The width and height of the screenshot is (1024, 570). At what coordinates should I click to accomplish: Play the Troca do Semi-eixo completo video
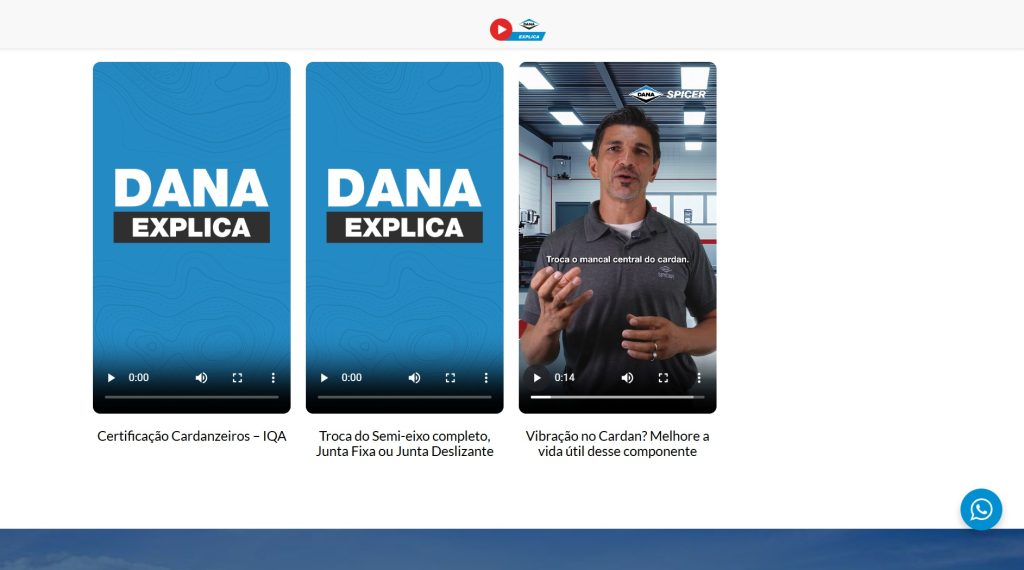[324, 377]
